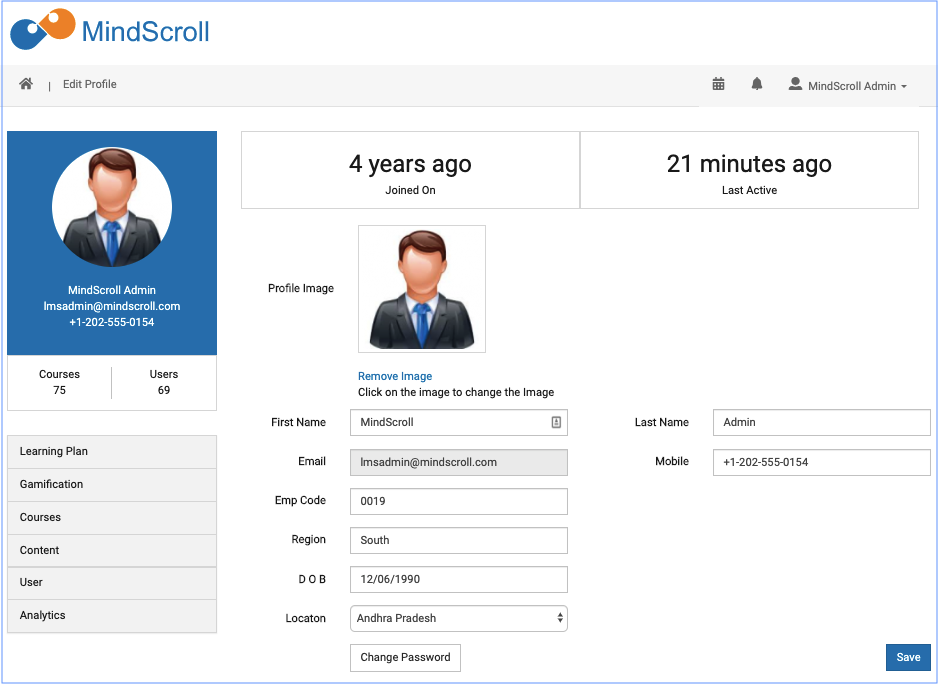Focus the Mobile number field
Image resolution: width=938 pixels, height=685 pixels.
(x=822, y=462)
